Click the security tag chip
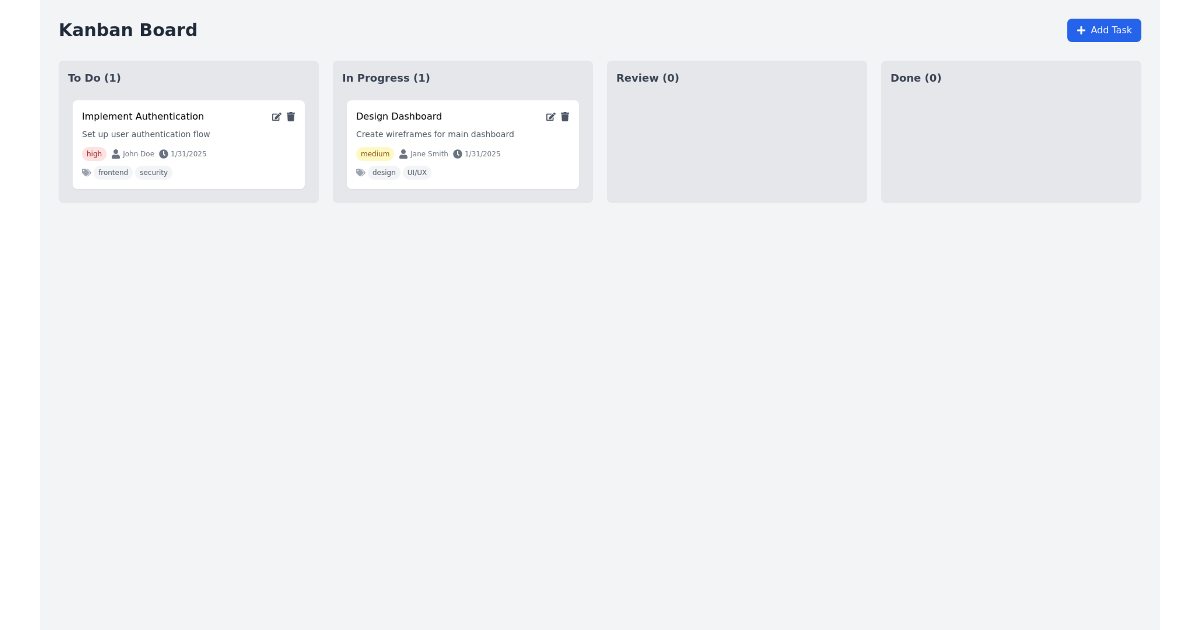Image resolution: width=1200 pixels, height=630 pixels. coord(153,172)
